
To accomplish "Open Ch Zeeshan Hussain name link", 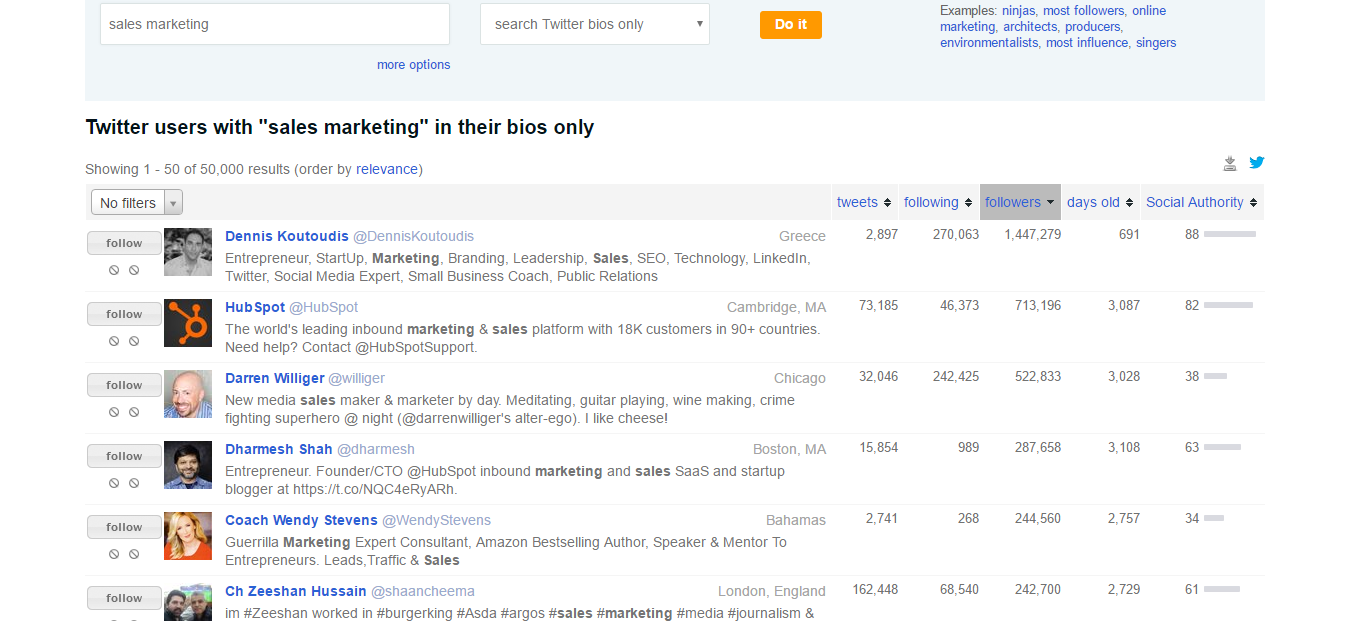I will point(296,591).
